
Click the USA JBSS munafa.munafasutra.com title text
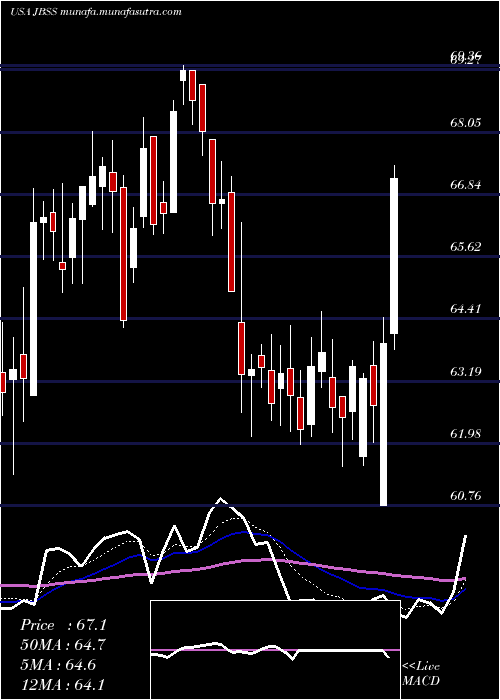coord(96,12)
